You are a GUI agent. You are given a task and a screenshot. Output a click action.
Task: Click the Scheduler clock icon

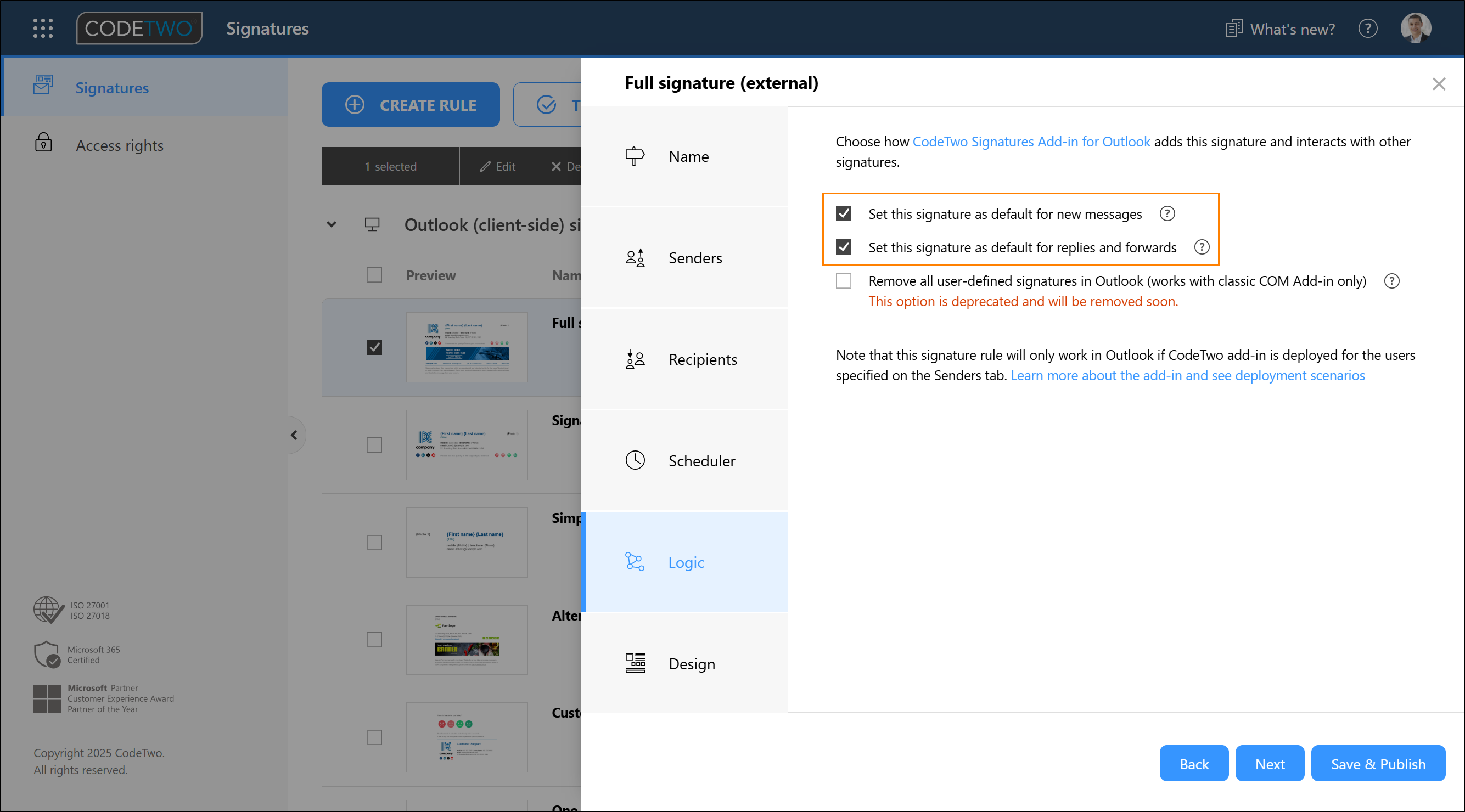(x=635, y=460)
